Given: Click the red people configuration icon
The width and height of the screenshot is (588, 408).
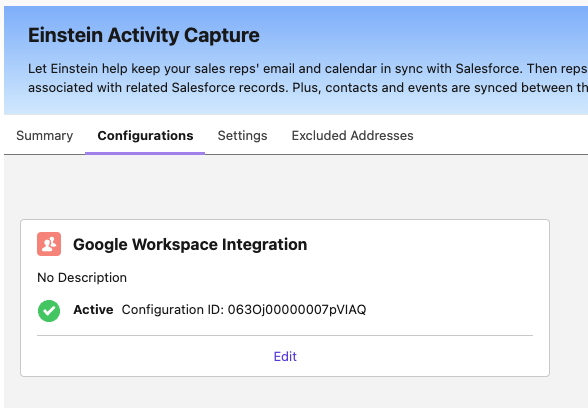Looking at the screenshot, I should pyautogui.click(x=49, y=244).
